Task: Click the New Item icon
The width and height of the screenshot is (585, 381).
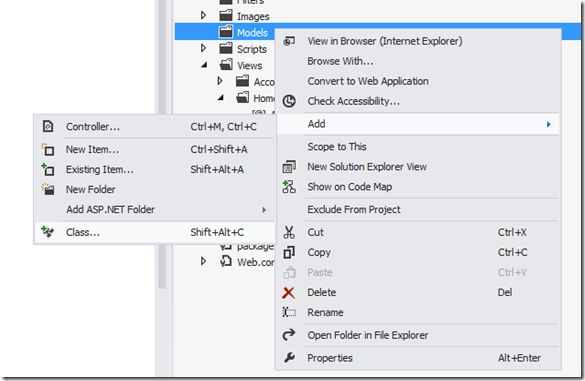Action: 48,149
